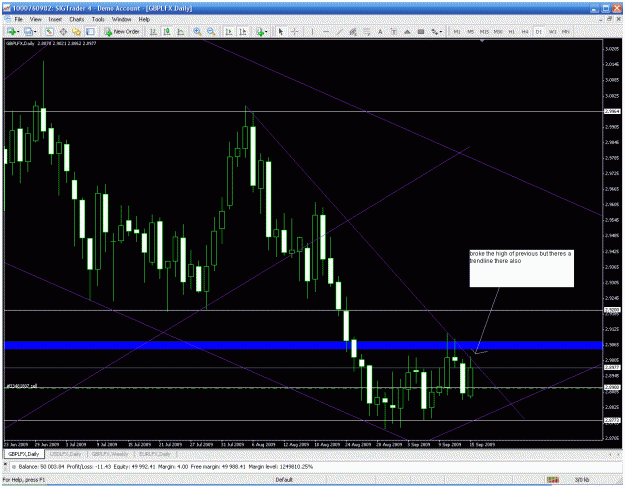Toggle the Data Window panel

pyautogui.click(x=63, y=31)
